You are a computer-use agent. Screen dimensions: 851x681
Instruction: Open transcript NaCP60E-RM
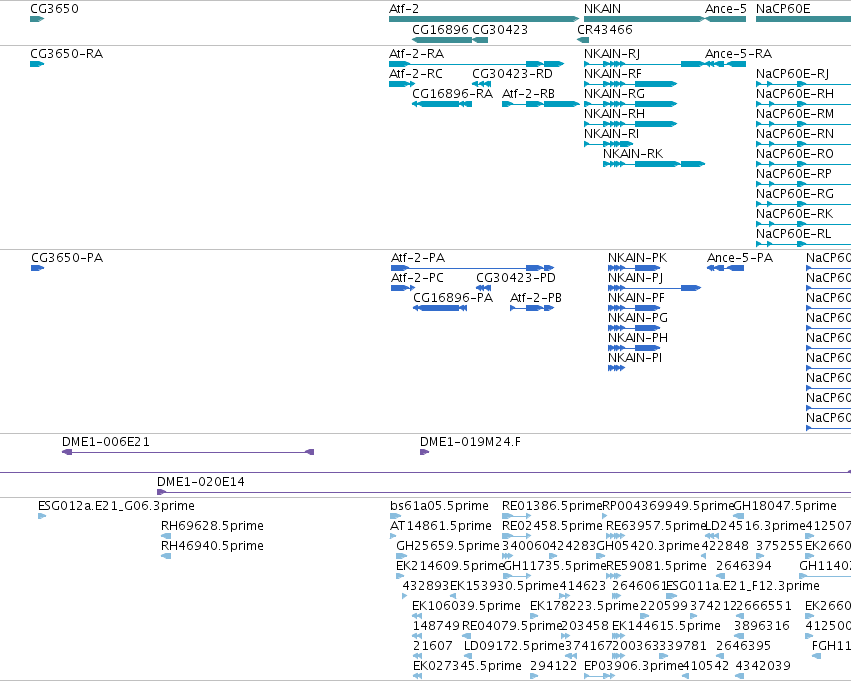[795, 113]
